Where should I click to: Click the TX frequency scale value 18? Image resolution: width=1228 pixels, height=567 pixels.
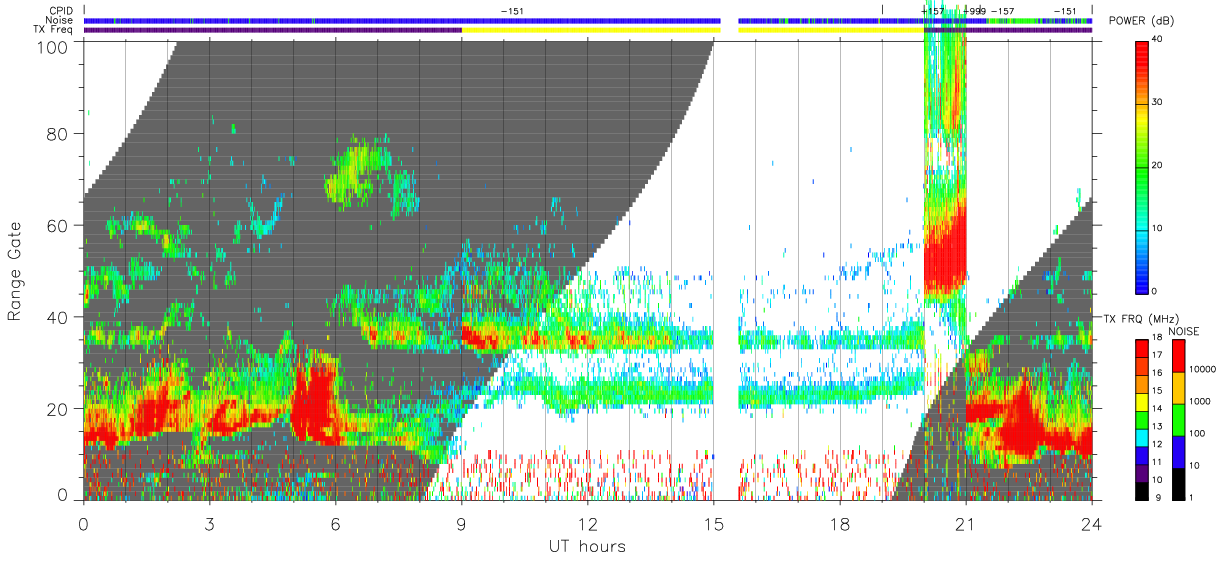[x=1157, y=338]
